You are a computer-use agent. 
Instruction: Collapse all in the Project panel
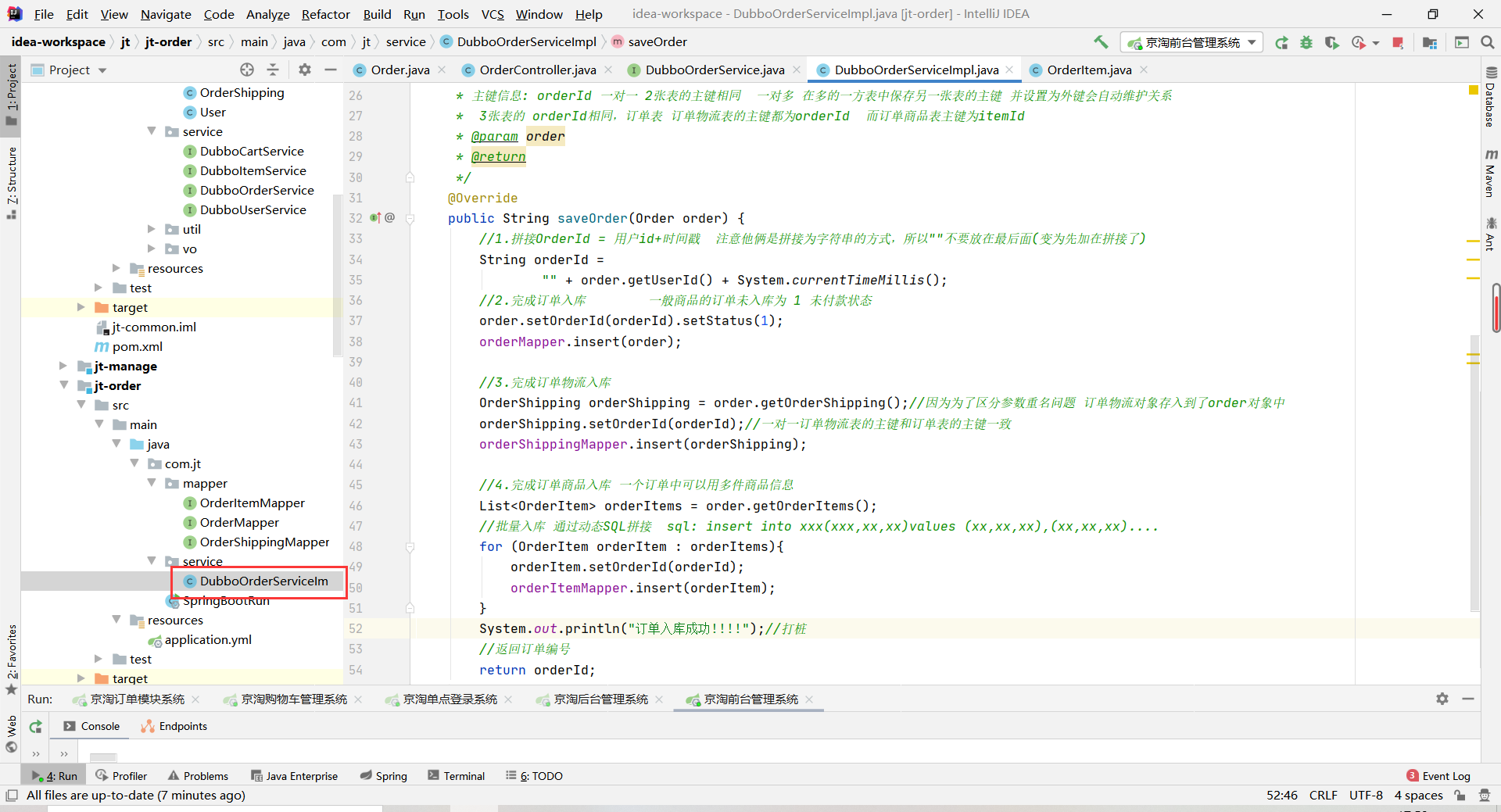pos(273,70)
